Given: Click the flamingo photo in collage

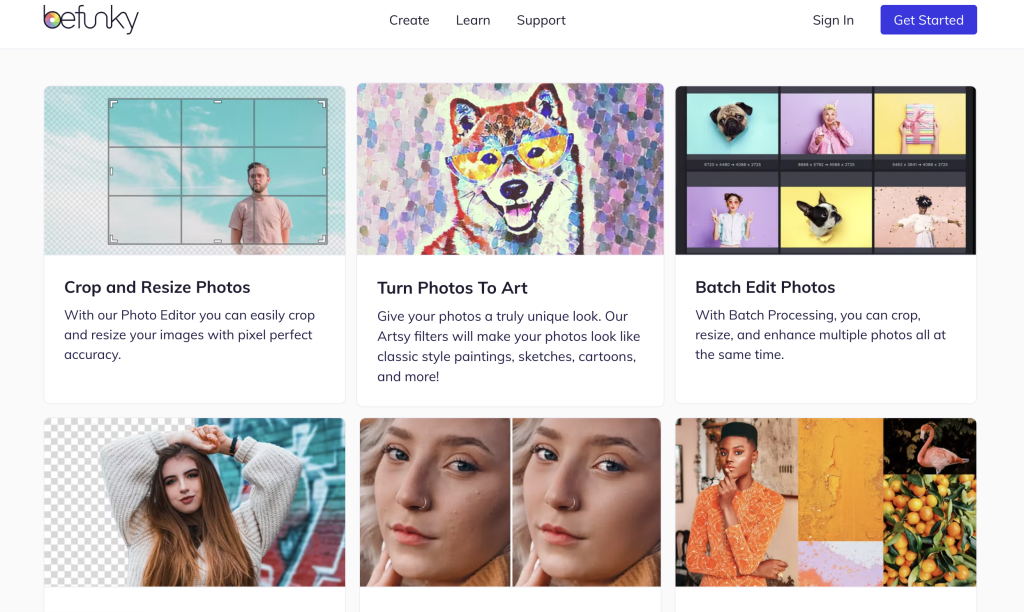Looking at the screenshot, I should 930,446.
